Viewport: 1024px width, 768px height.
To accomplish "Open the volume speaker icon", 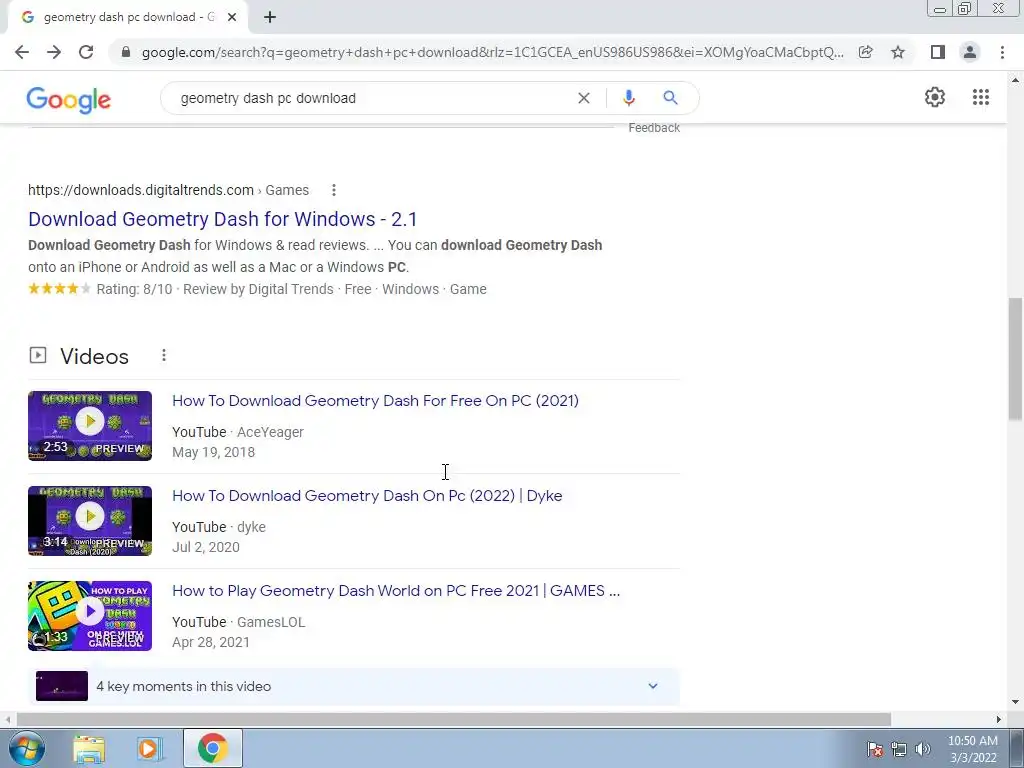I will 923,749.
